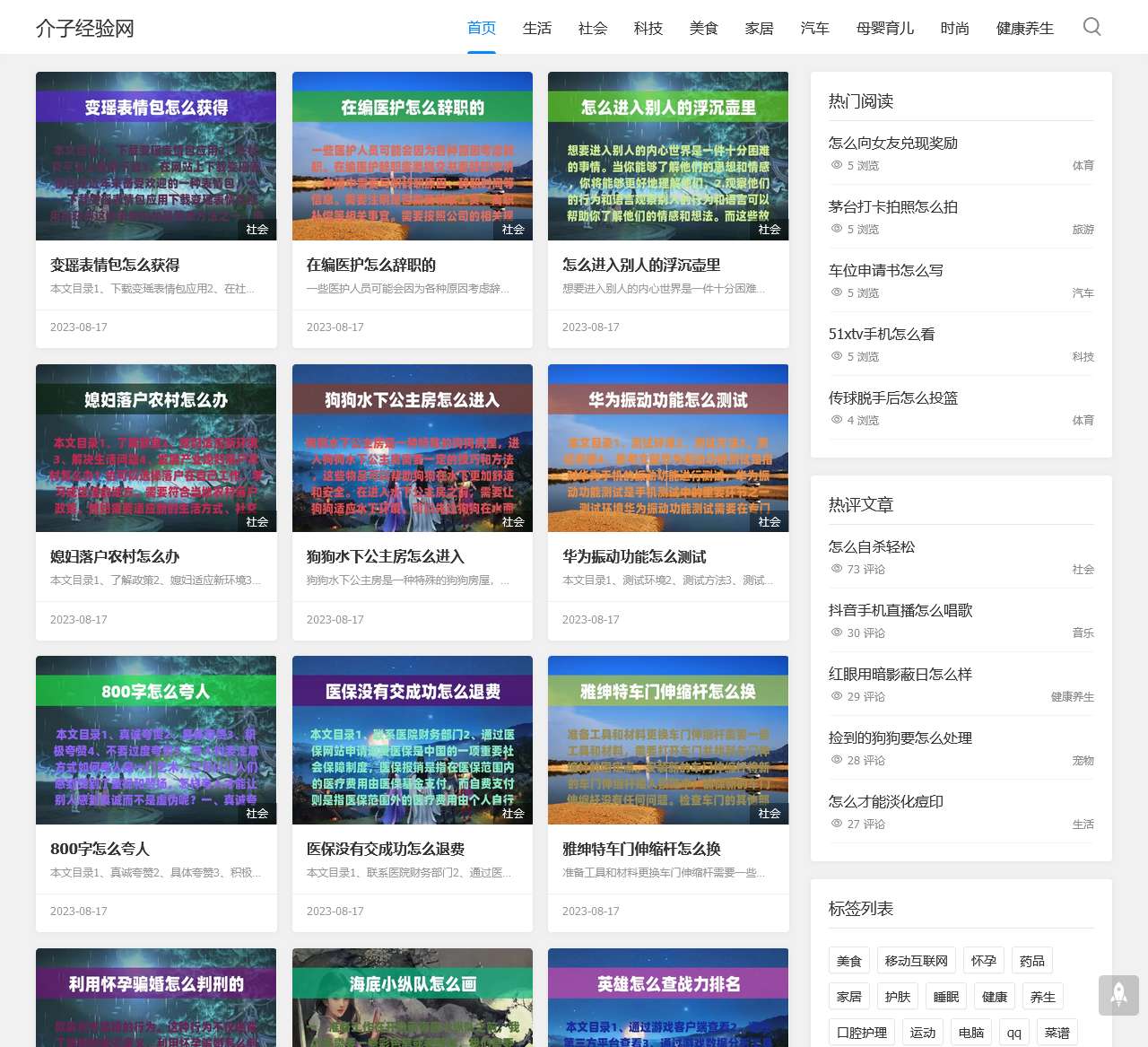Click the rocket back-to-top button
Screen dimensions: 1148x1047
[1118, 993]
